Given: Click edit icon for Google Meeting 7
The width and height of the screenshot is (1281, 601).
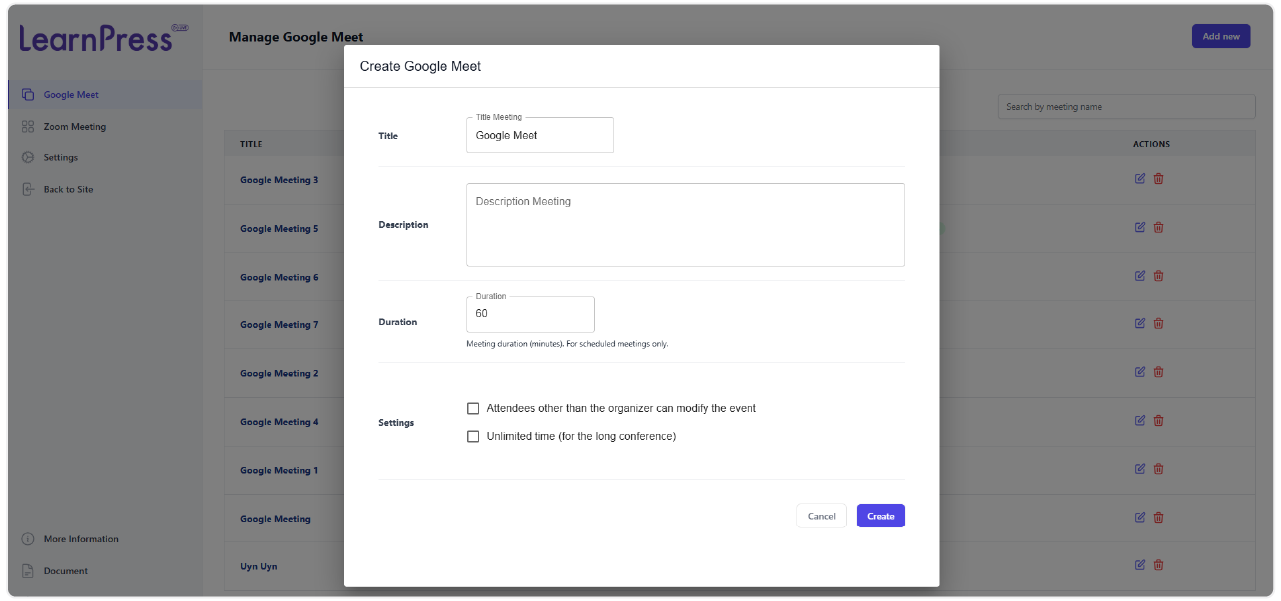Looking at the screenshot, I should [x=1140, y=323].
